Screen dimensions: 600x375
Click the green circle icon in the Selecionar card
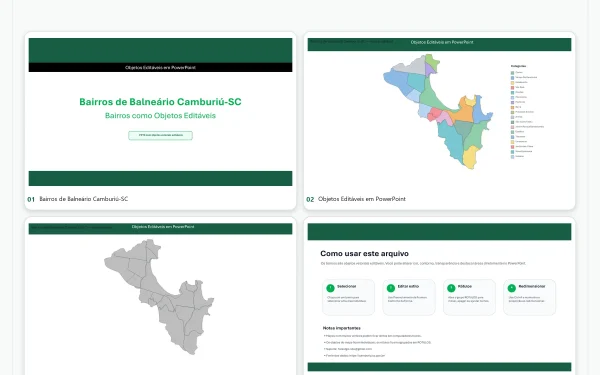coord(330,288)
